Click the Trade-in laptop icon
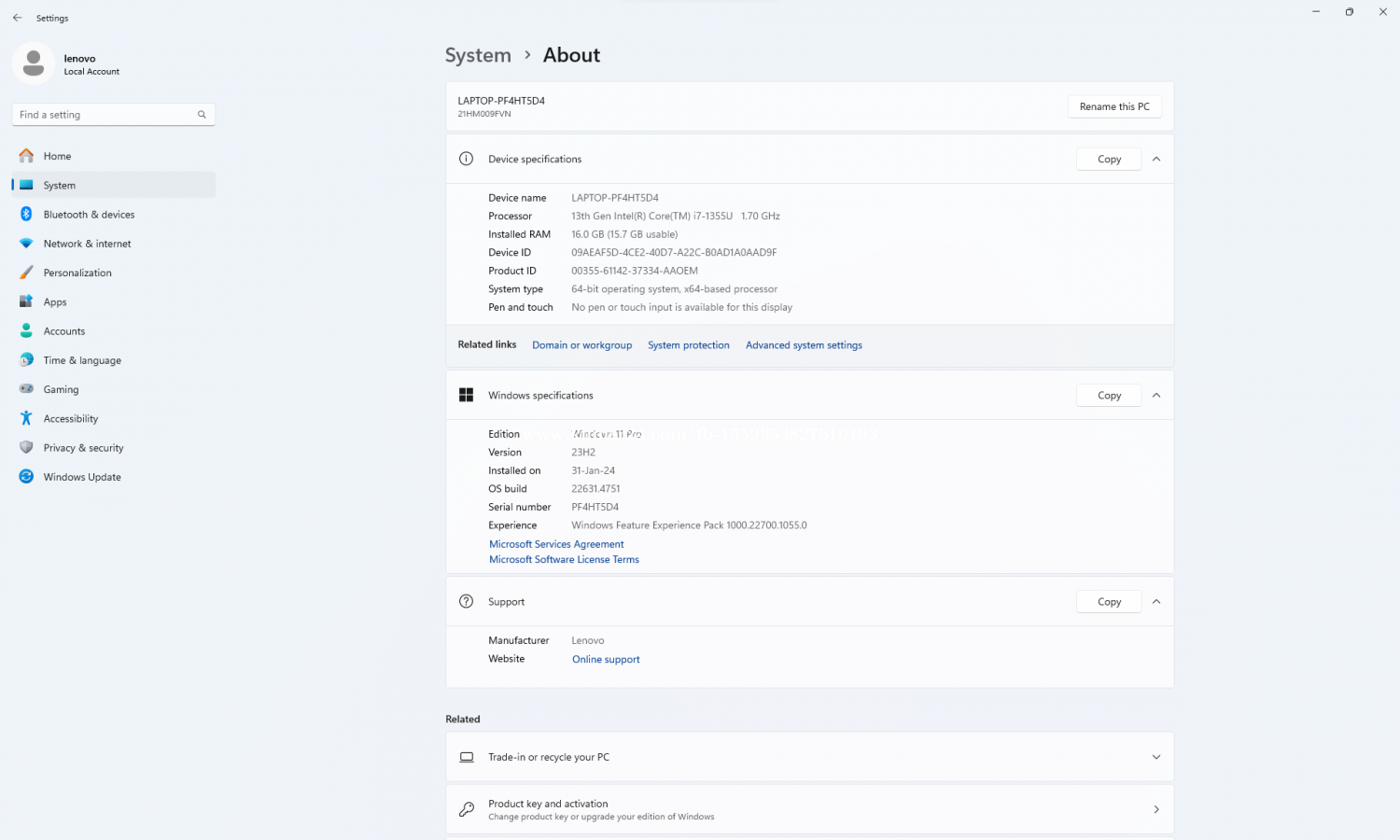 [467, 757]
